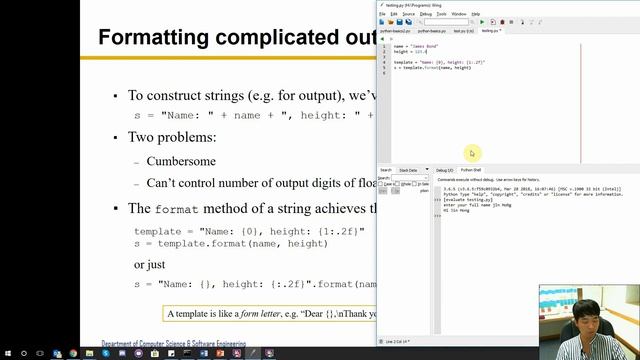The width and height of the screenshot is (640, 360).
Task: Click the green back navigation arrow in editor
Action: [382, 39]
